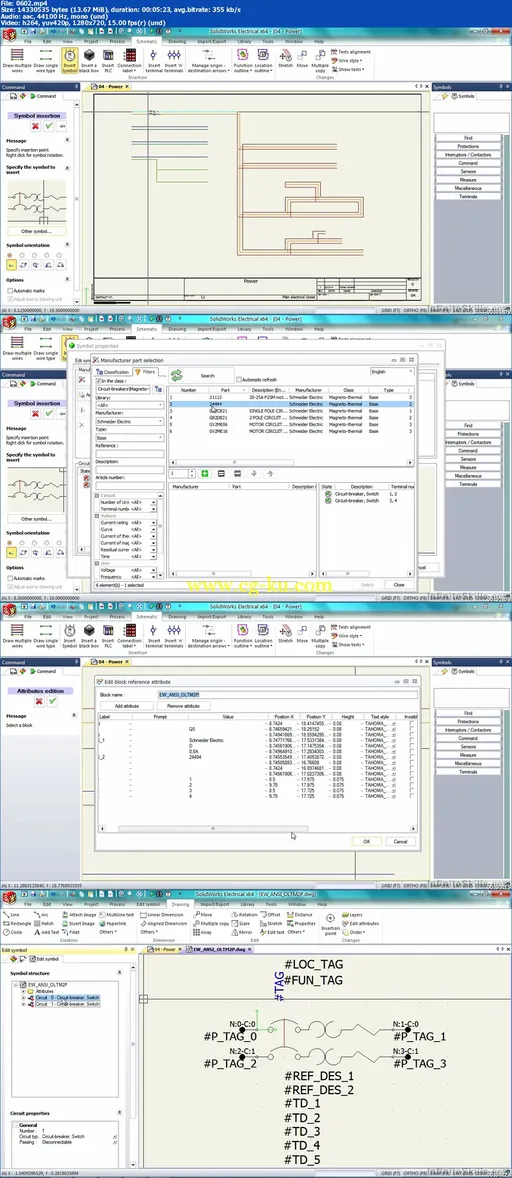Choose the Scale tool

[x=240, y=923]
